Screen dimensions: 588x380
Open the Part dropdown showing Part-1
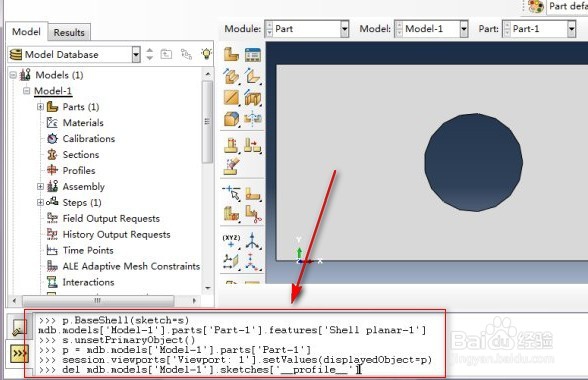(571, 29)
